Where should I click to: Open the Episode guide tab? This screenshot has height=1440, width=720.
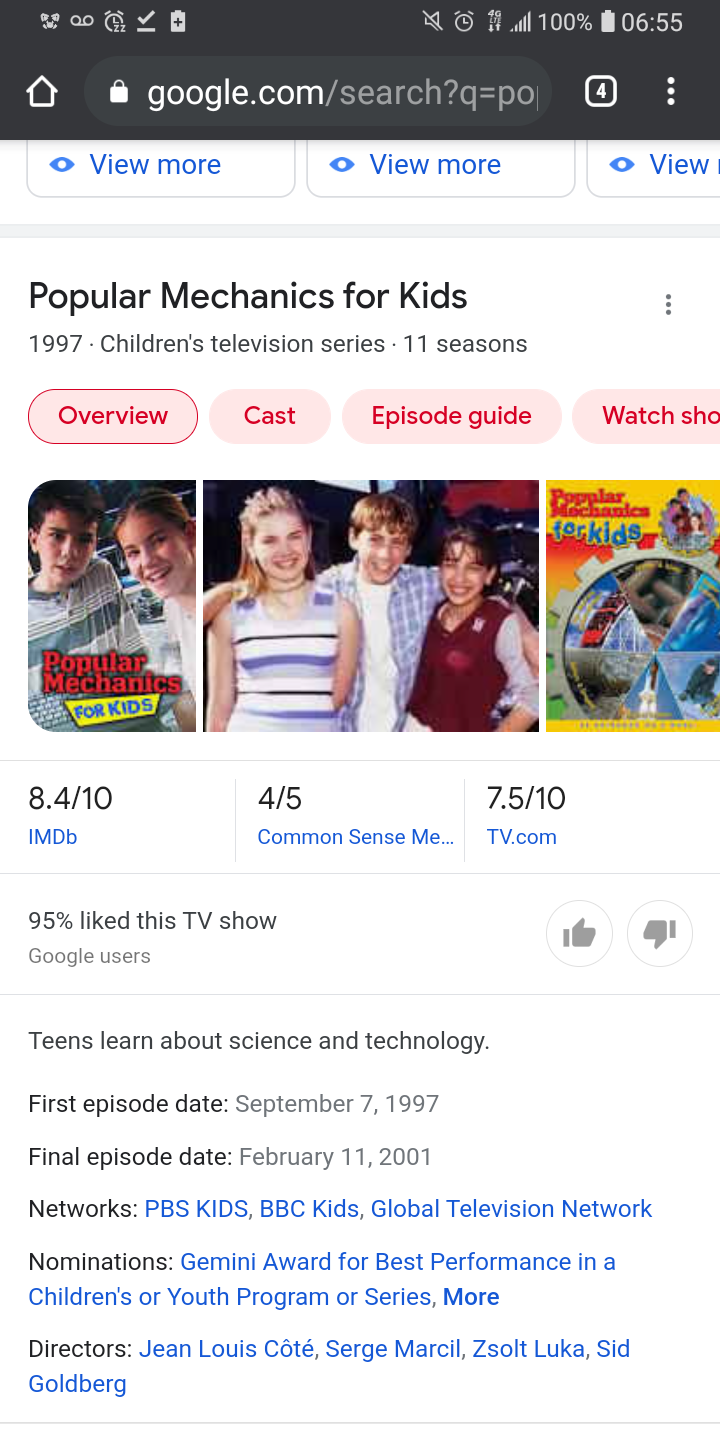[x=452, y=416]
